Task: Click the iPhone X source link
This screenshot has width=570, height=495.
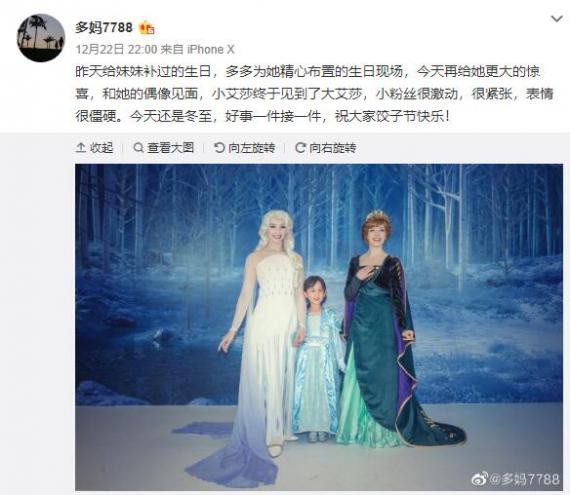Action: point(211,49)
